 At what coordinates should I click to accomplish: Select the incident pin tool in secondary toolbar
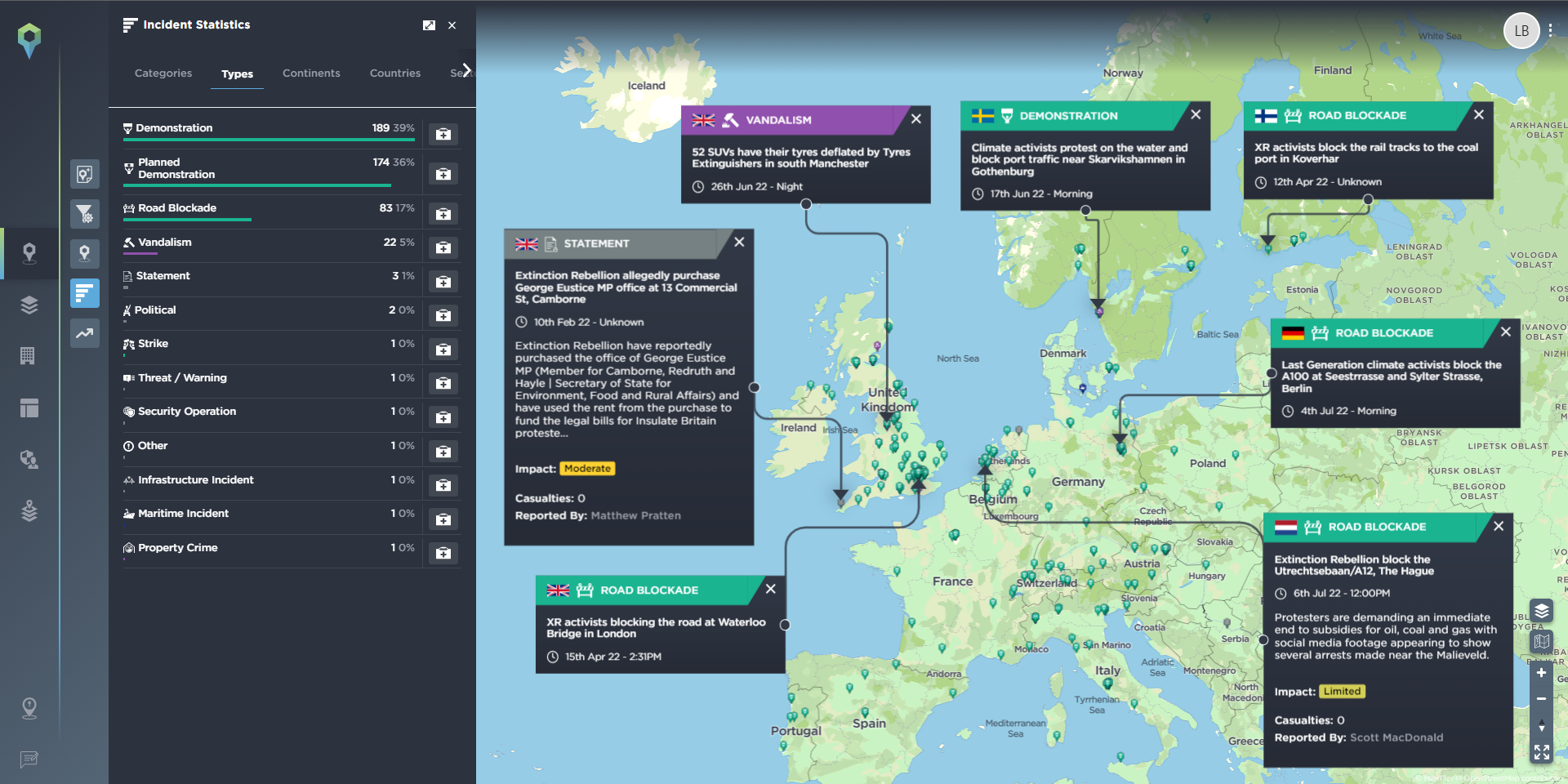coord(85,253)
